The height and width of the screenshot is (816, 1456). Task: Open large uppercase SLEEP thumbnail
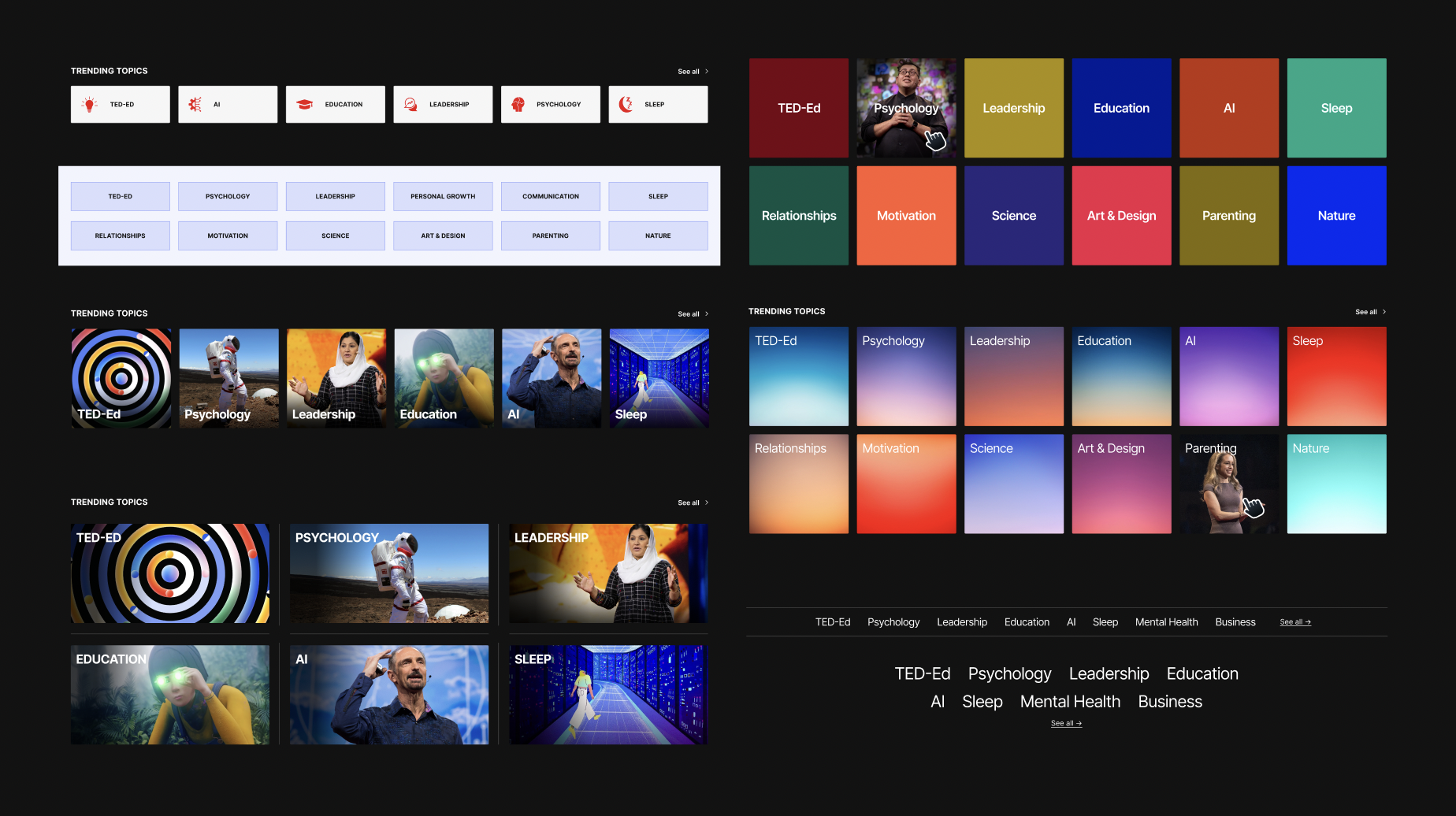click(x=608, y=695)
